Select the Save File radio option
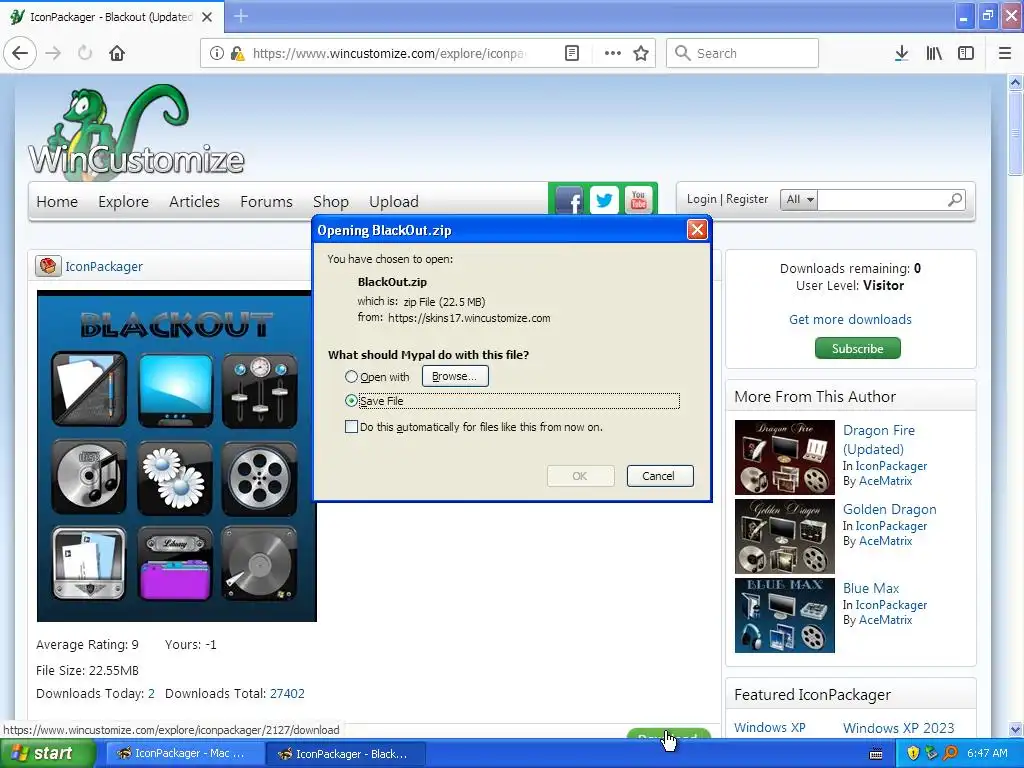 coord(351,401)
